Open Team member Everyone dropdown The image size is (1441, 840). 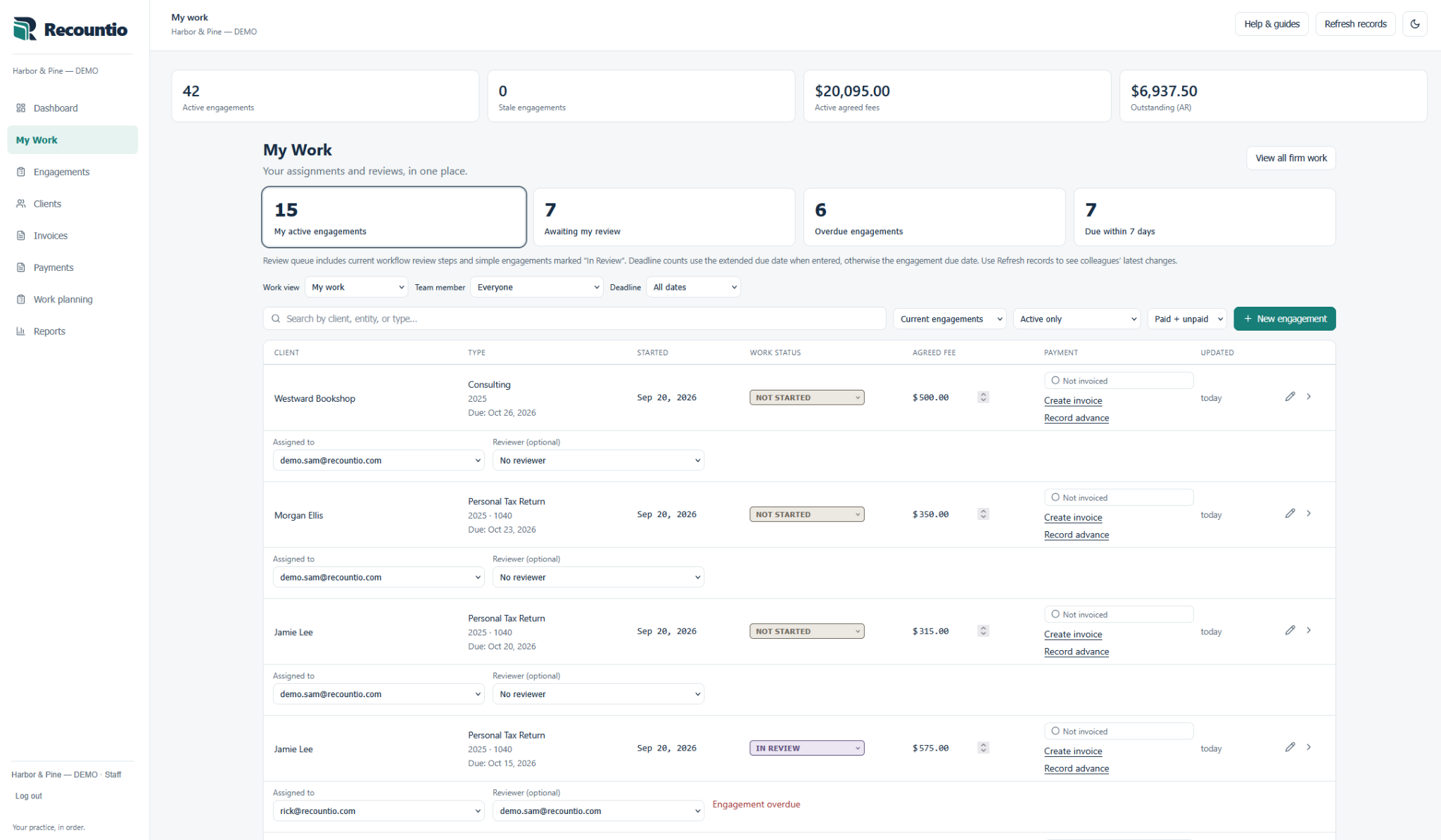(537, 287)
